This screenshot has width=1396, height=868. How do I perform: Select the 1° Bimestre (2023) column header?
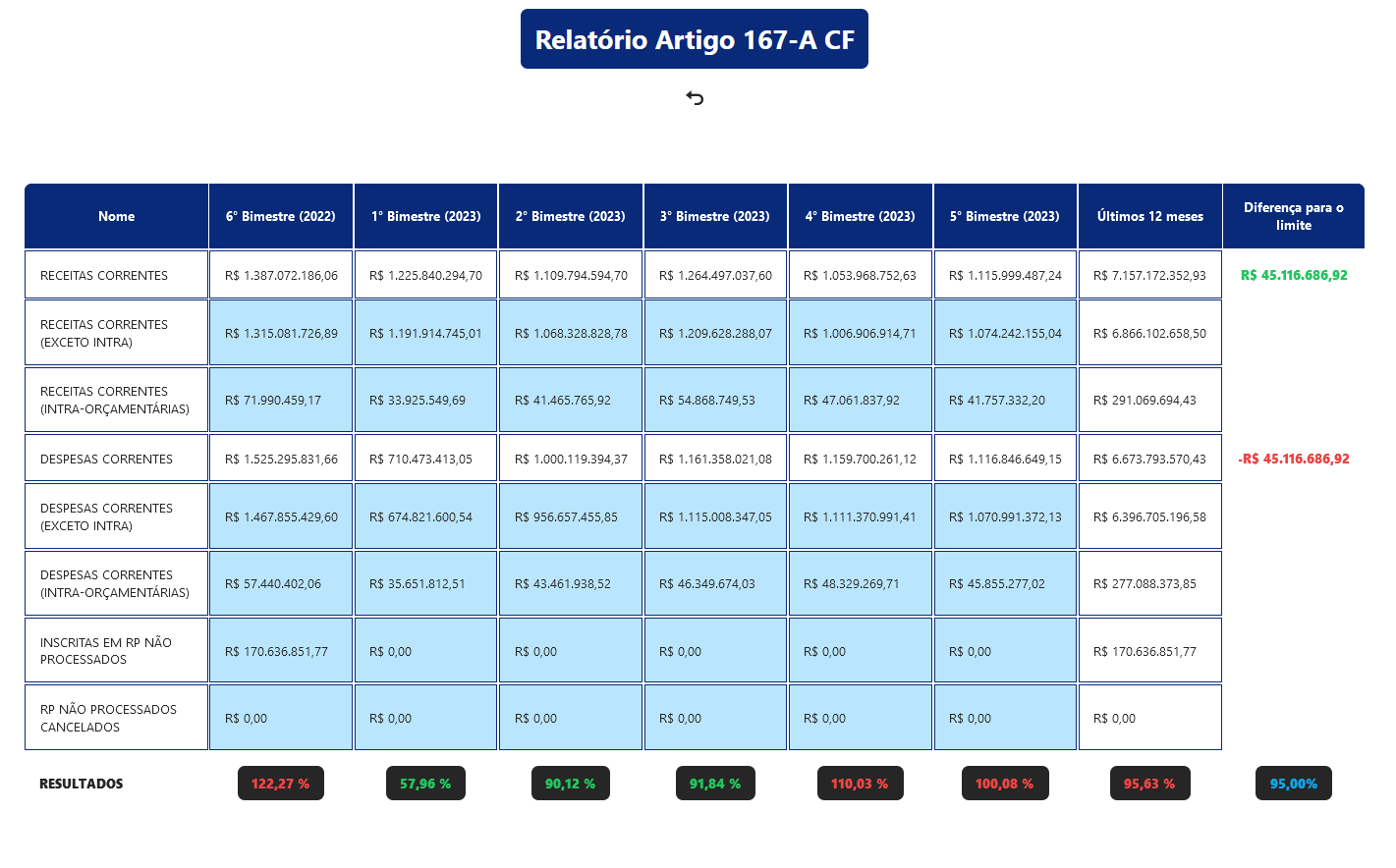tap(425, 216)
